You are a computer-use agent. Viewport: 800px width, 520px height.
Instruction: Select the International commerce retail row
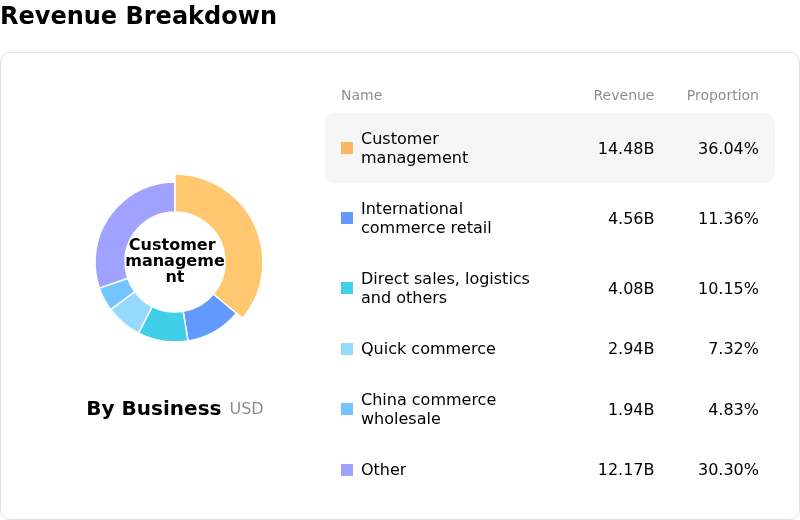(550, 218)
